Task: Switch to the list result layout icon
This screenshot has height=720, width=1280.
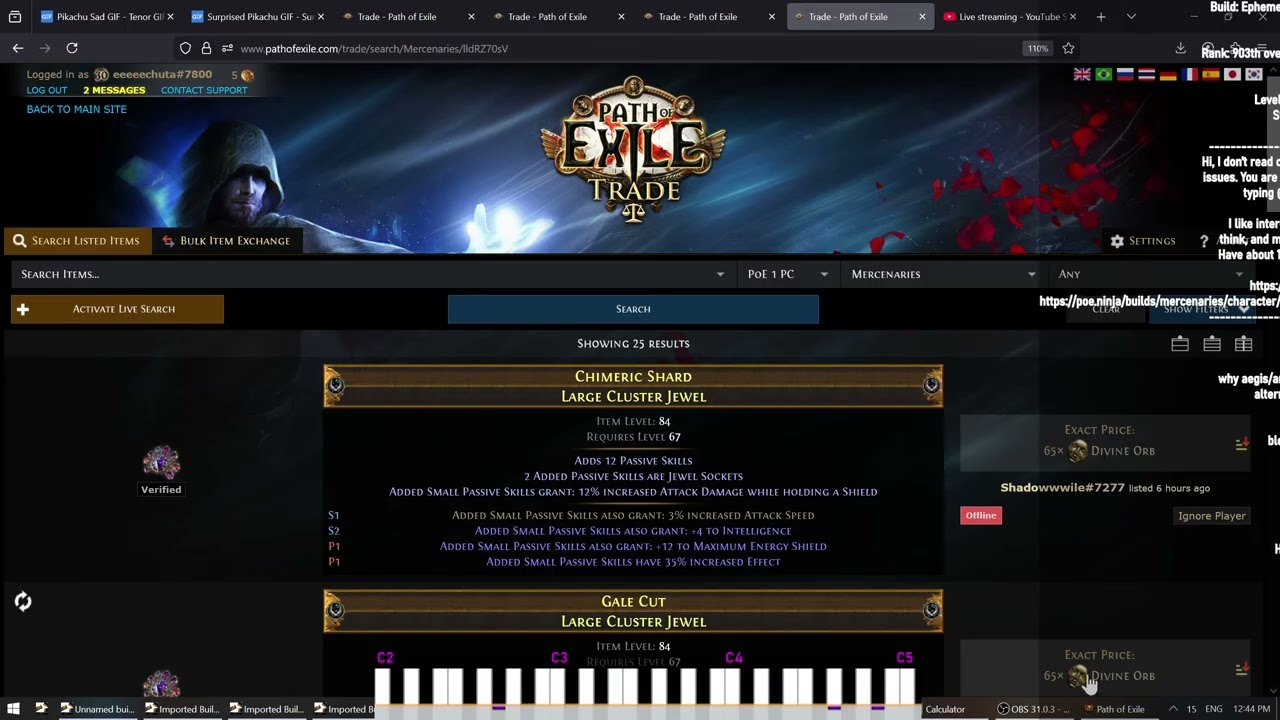Action: 1212,344
